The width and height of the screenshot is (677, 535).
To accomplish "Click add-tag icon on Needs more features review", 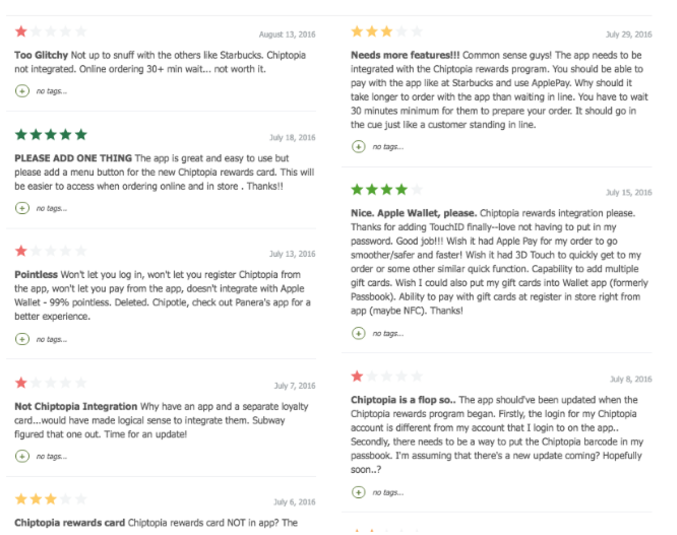I will [358, 147].
